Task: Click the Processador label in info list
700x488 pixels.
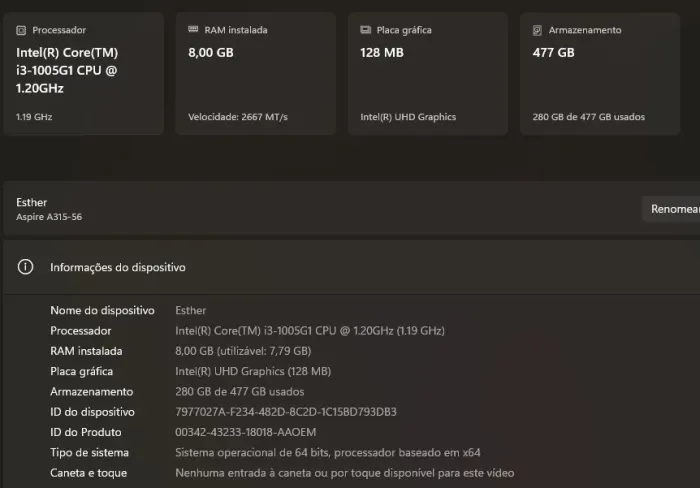Action: coord(80,331)
